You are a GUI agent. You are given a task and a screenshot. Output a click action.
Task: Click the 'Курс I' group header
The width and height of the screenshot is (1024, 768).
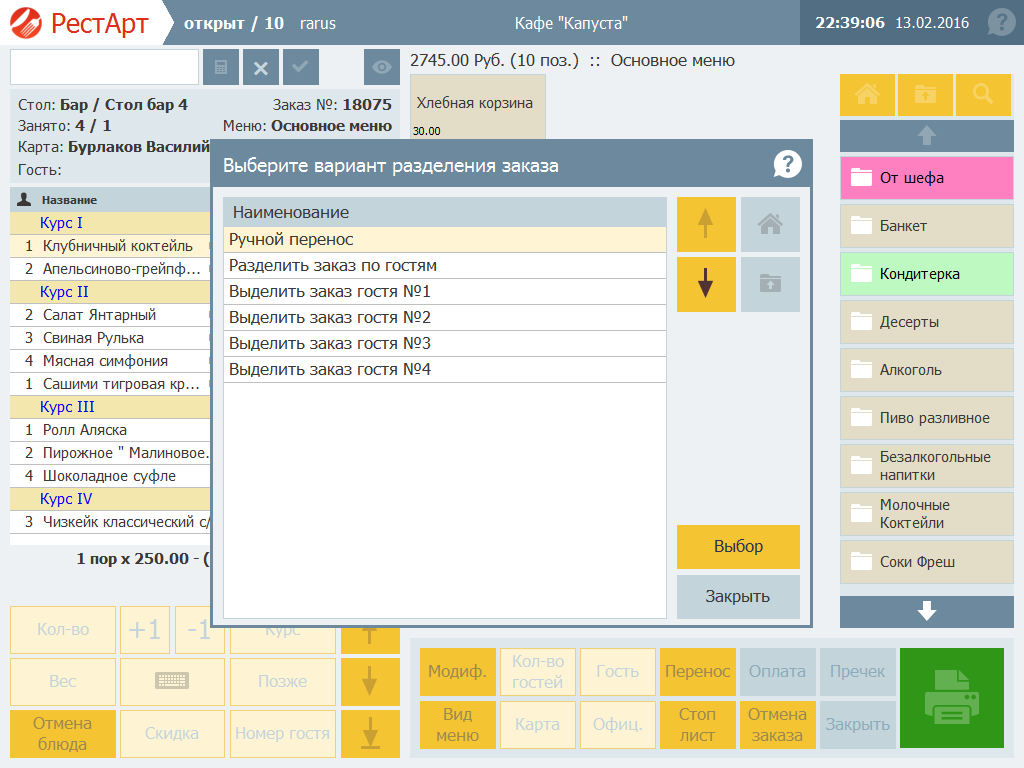[x=110, y=223]
